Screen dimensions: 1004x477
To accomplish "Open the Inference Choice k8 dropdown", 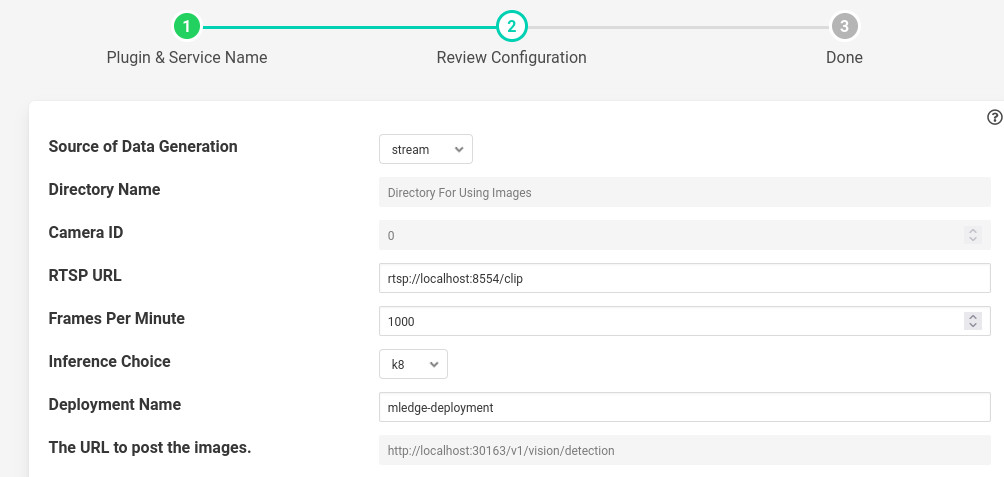I will pos(413,364).
